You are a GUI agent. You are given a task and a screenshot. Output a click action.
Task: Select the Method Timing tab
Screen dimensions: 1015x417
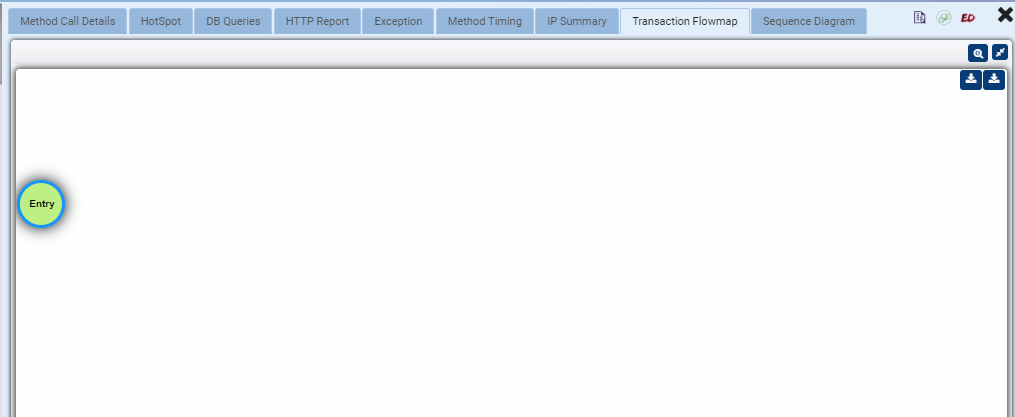click(484, 21)
